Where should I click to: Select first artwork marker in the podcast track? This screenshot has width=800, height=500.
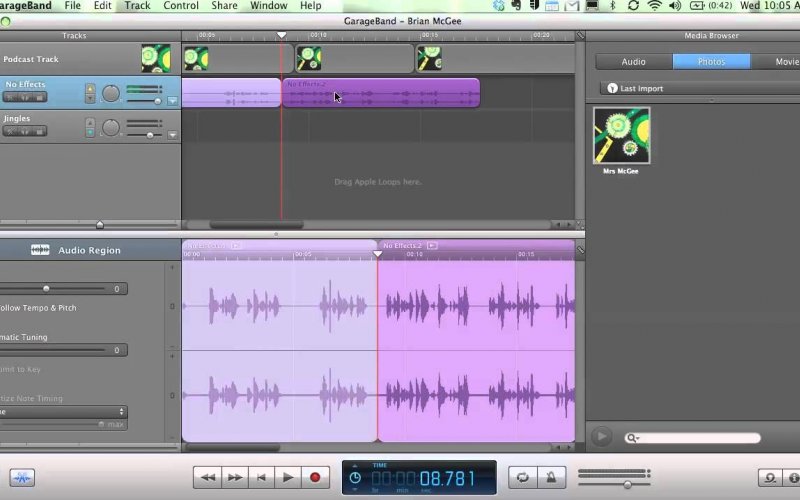[196, 58]
